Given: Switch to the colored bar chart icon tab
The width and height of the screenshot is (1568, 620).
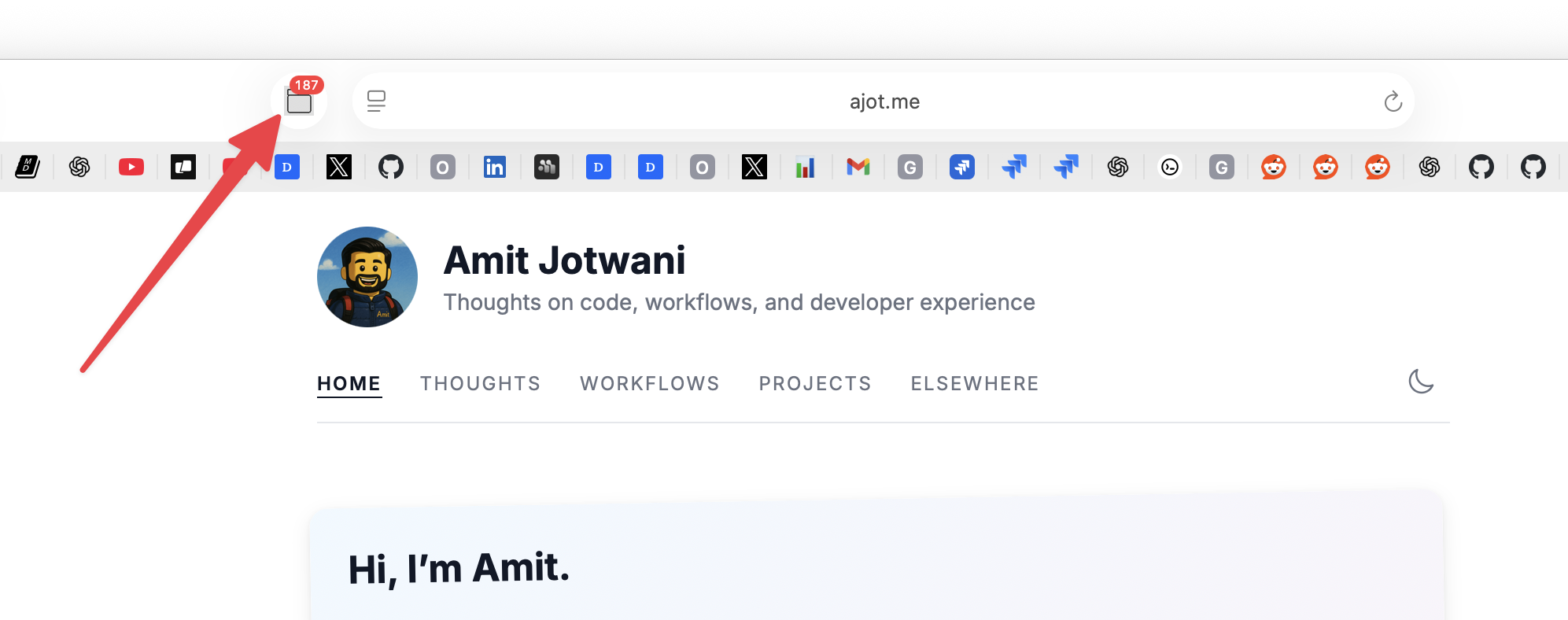Looking at the screenshot, I should 805,167.
